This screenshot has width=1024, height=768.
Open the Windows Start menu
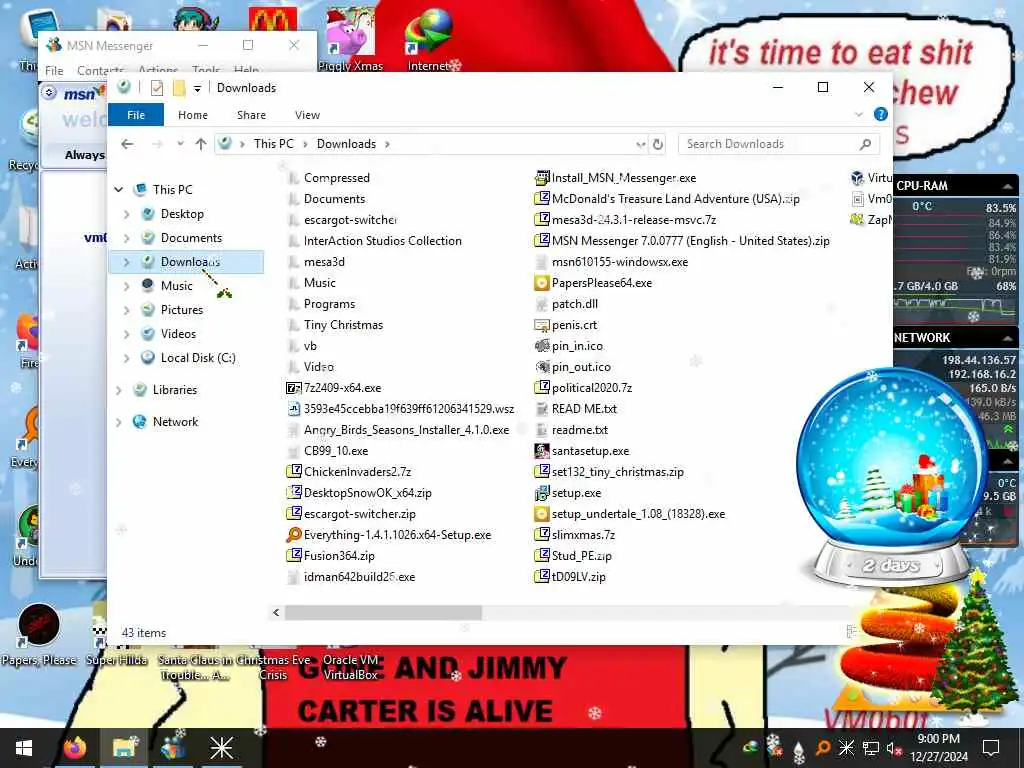(24, 748)
